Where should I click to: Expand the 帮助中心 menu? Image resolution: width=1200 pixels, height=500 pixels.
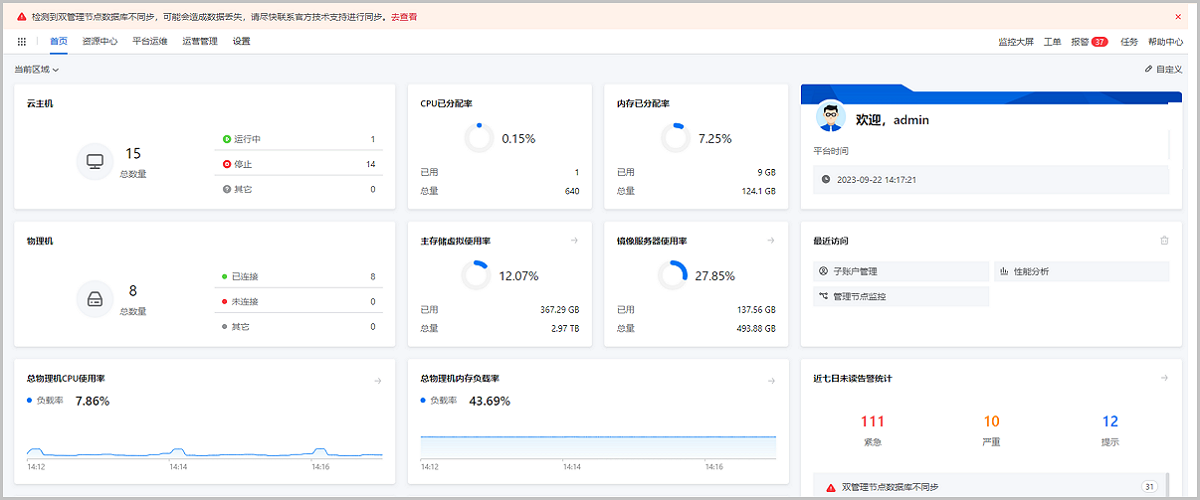tap(1165, 42)
